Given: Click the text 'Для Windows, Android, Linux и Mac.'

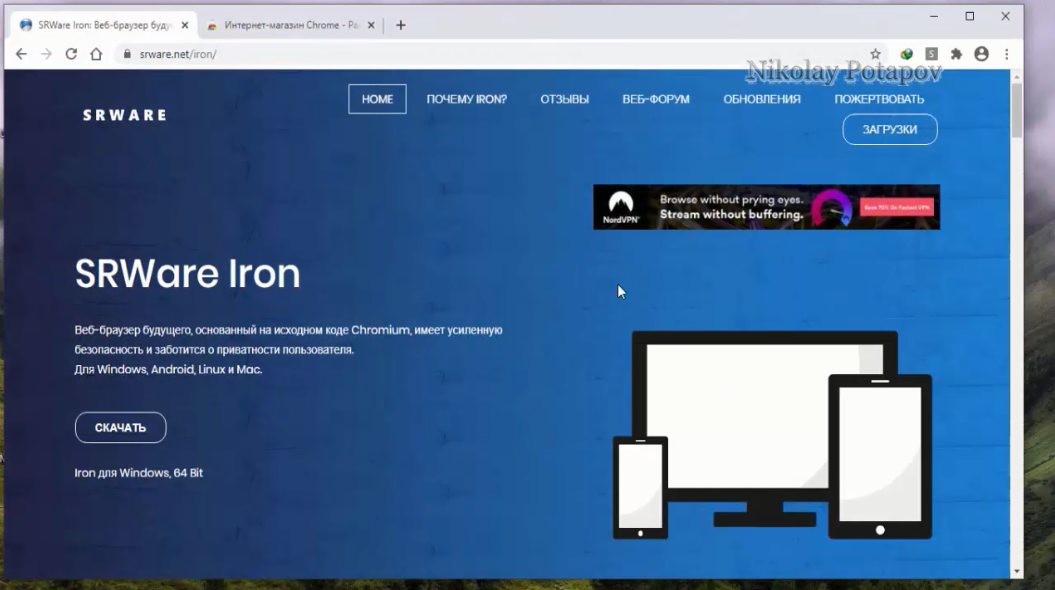Looking at the screenshot, I should 168,369.
